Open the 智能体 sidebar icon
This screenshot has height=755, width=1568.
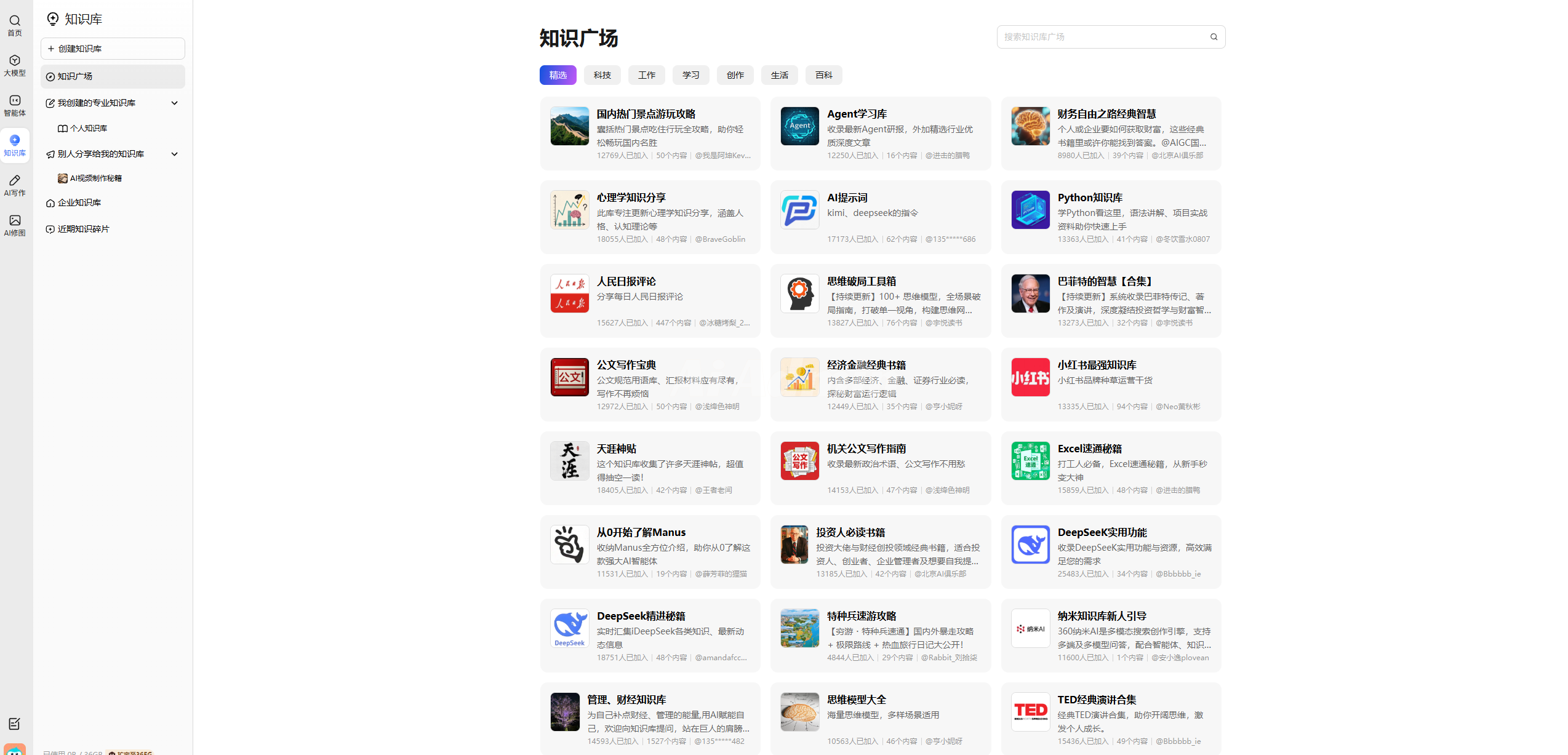[15, 101]
